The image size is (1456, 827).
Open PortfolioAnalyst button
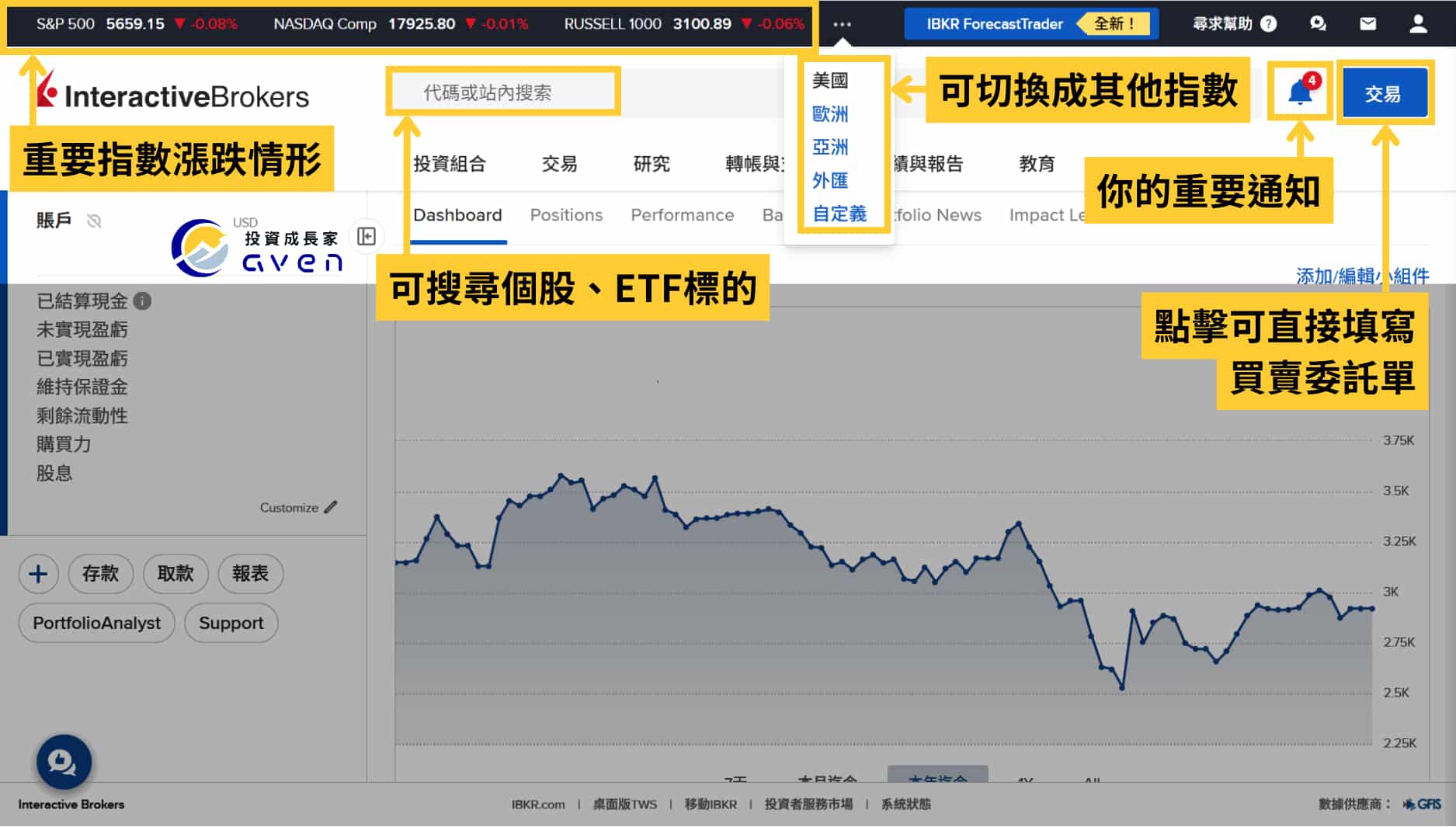point(97,623)
